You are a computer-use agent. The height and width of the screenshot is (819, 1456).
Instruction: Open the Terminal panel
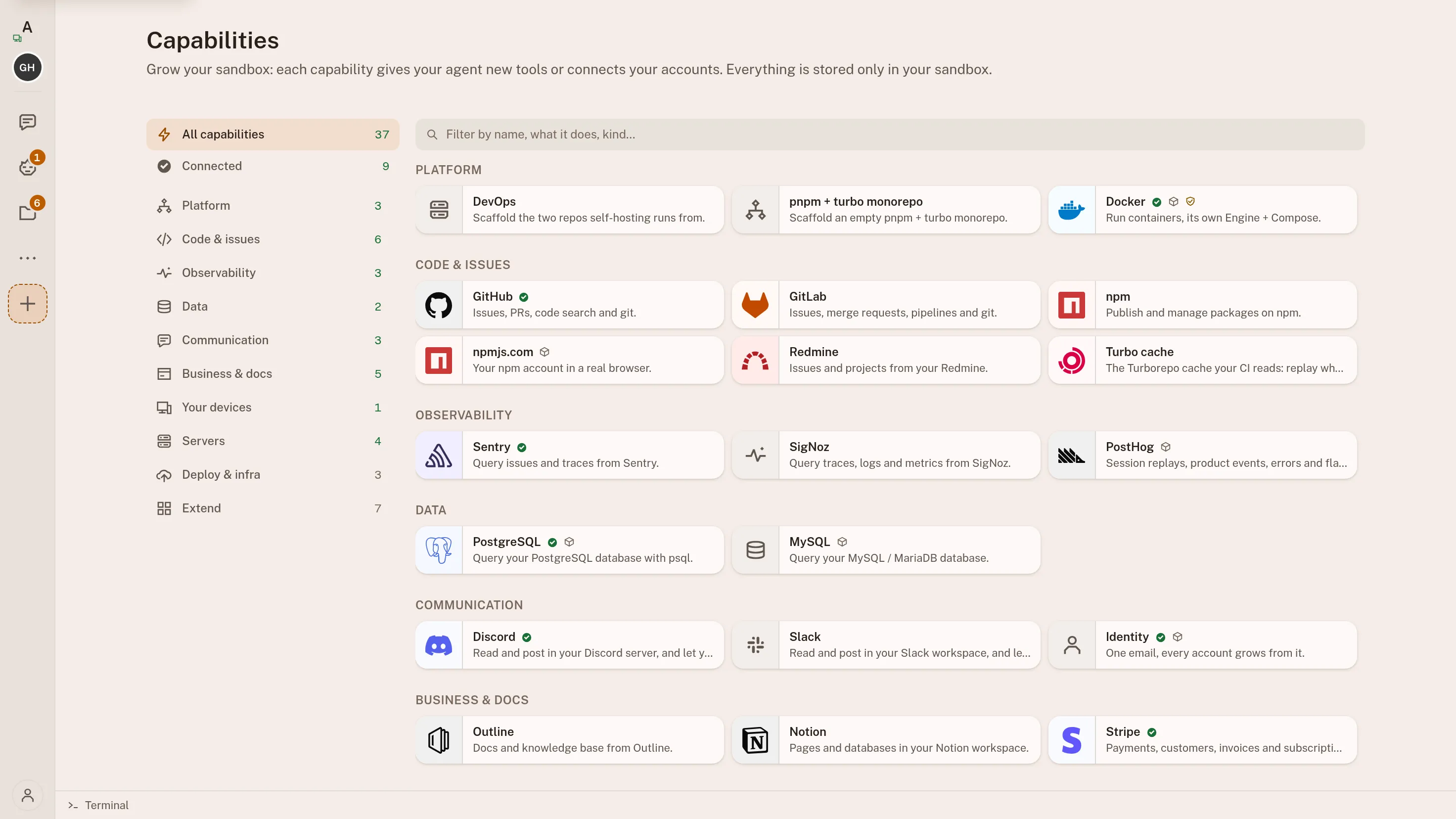pos(98,805)
